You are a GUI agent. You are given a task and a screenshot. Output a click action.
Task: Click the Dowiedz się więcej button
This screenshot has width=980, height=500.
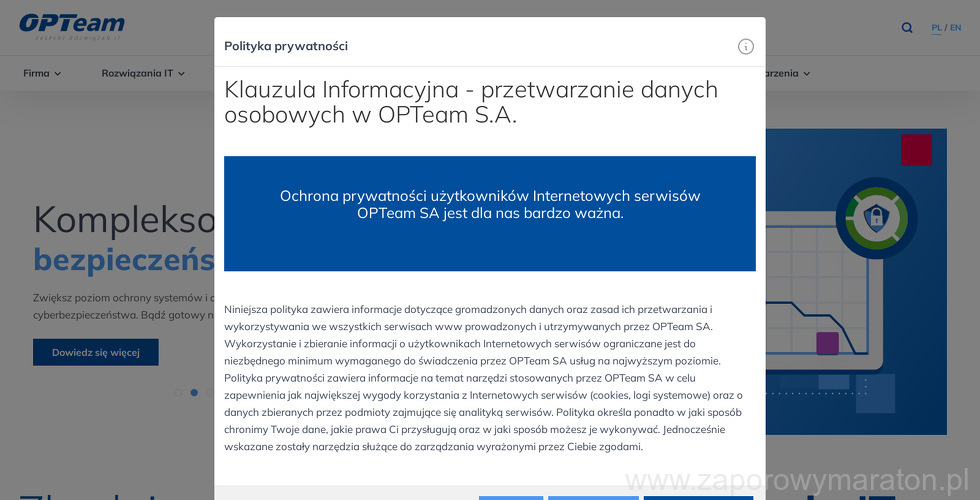96,352
